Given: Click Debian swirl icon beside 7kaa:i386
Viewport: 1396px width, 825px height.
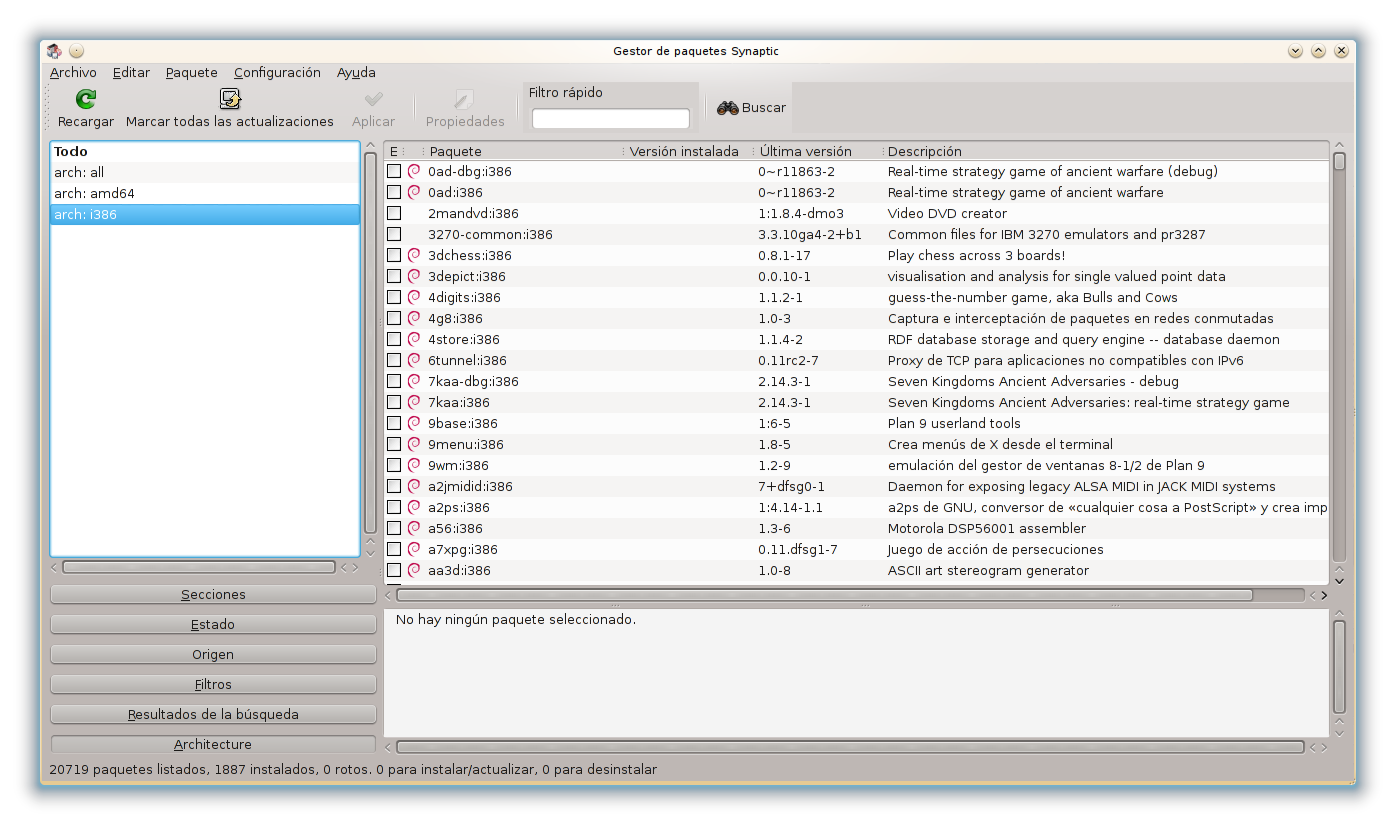Looking at the screenshot, I should pos(414,402).
